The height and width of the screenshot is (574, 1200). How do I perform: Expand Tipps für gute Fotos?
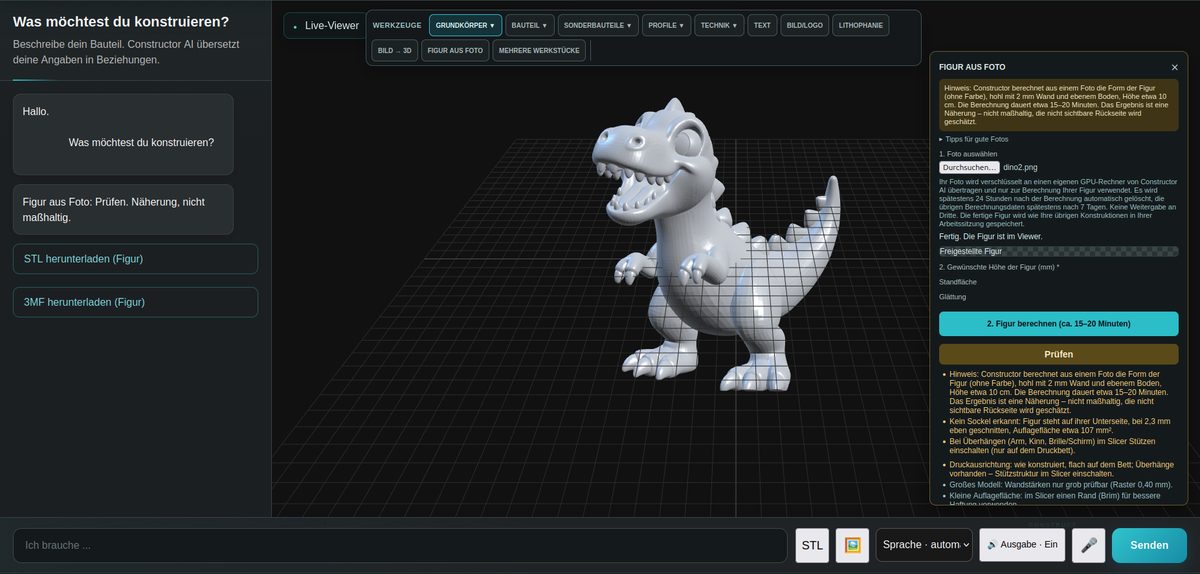coord(974,139)
